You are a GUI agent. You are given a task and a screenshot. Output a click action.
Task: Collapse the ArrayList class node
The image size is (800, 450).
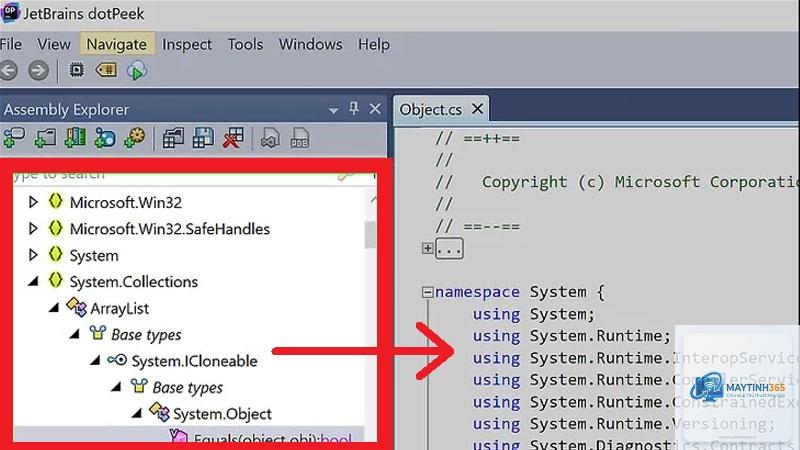(x=54, y=308)
